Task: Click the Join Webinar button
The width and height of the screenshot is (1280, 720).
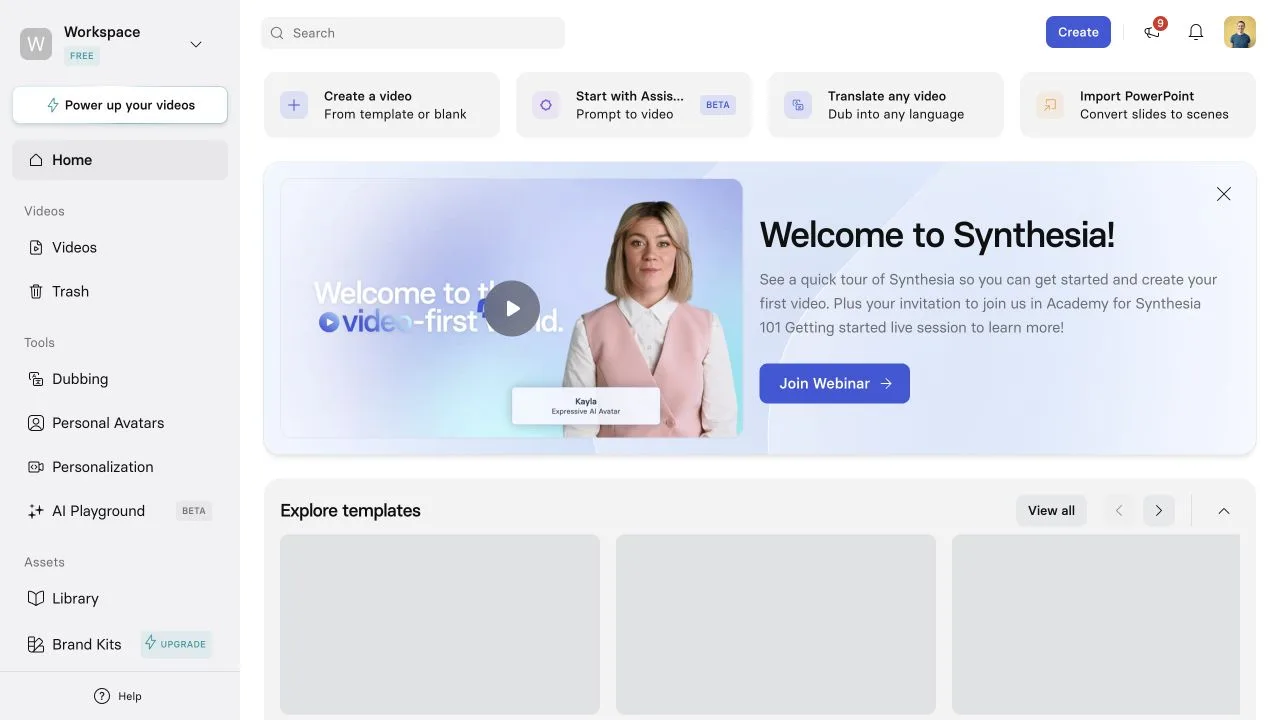Action: 834,383
